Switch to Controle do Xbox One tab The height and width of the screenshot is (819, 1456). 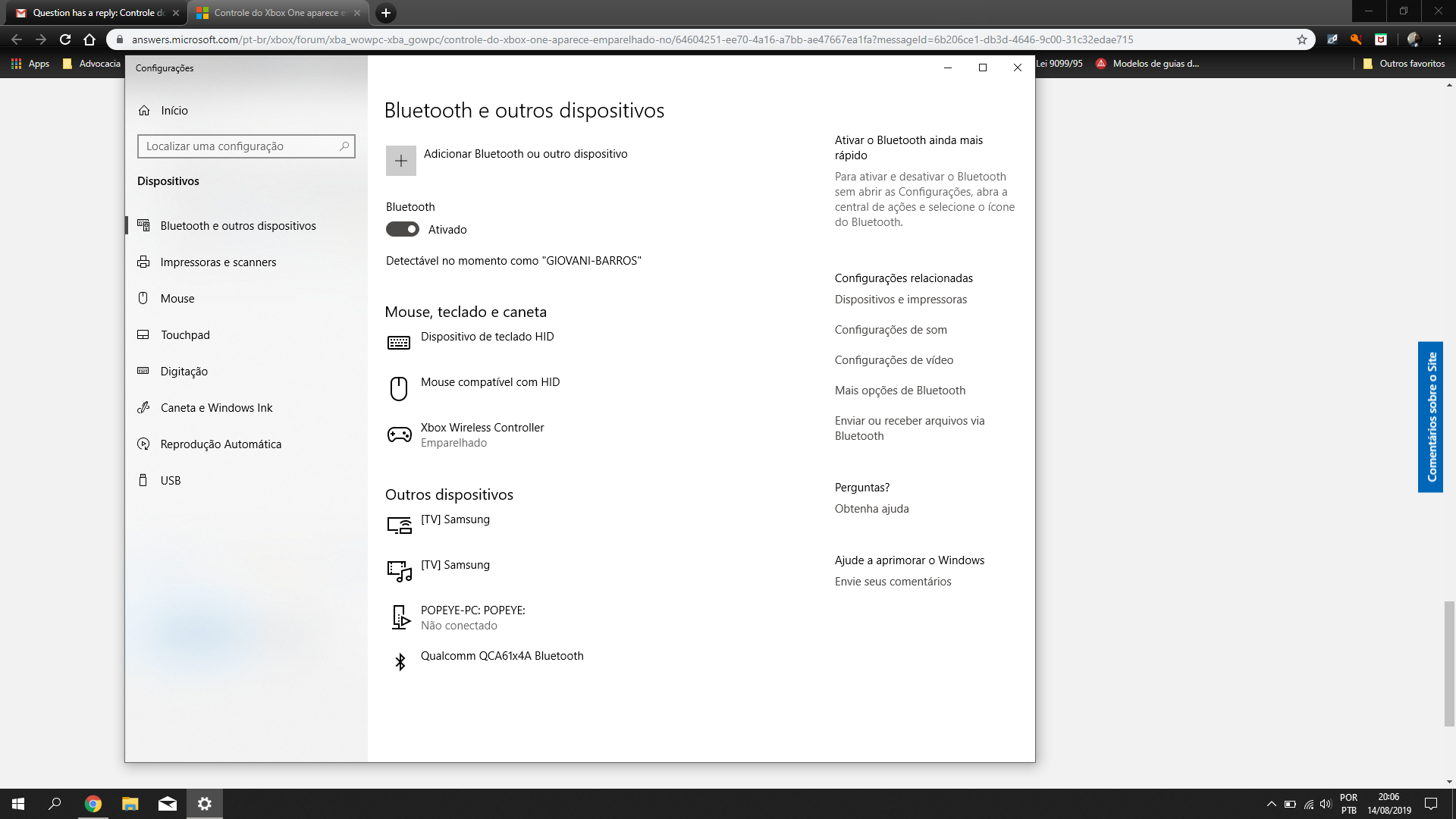278,13
